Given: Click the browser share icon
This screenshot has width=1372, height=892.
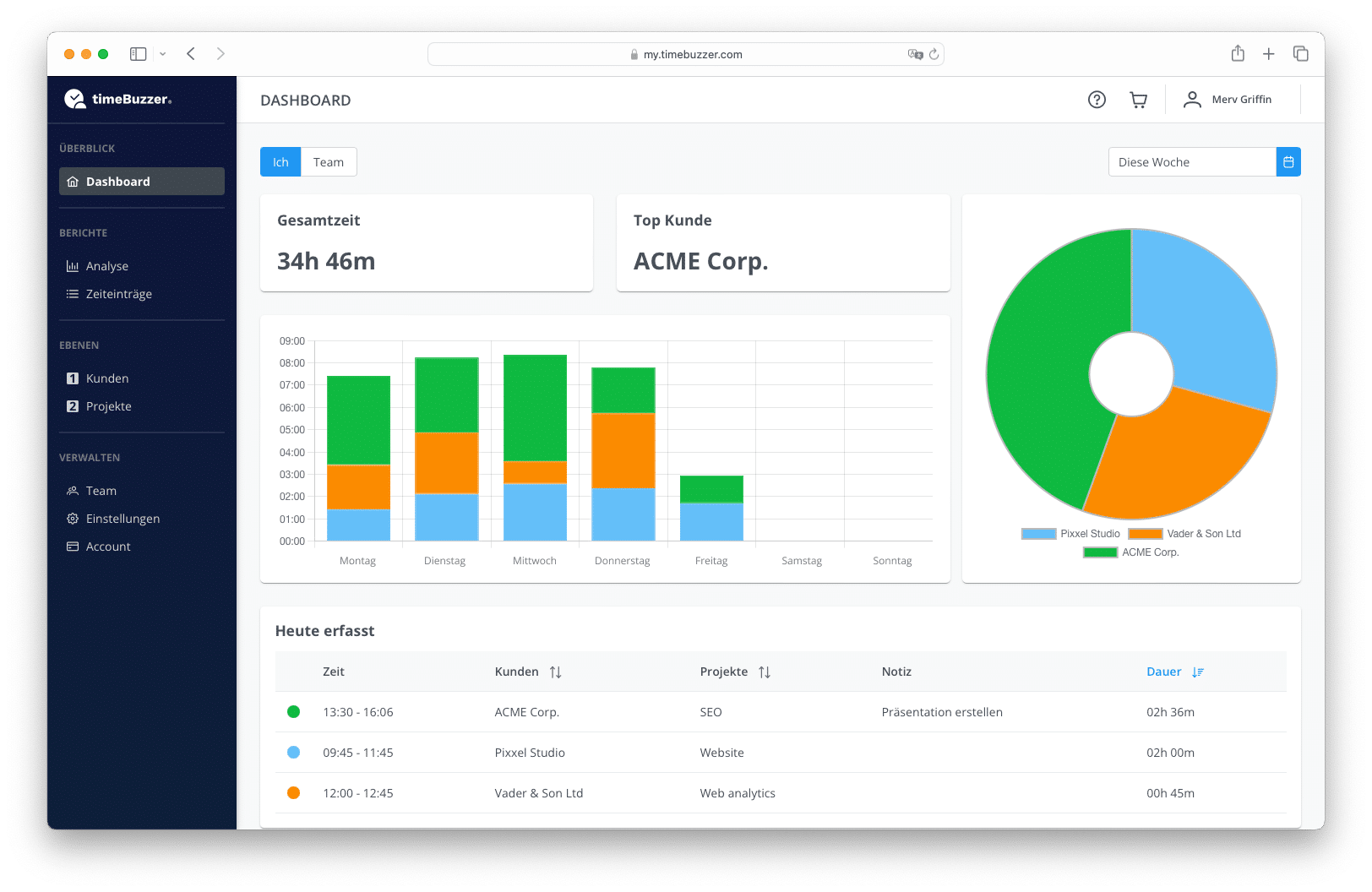Looking at the screenshot, I should click(x=1238, y=54).
